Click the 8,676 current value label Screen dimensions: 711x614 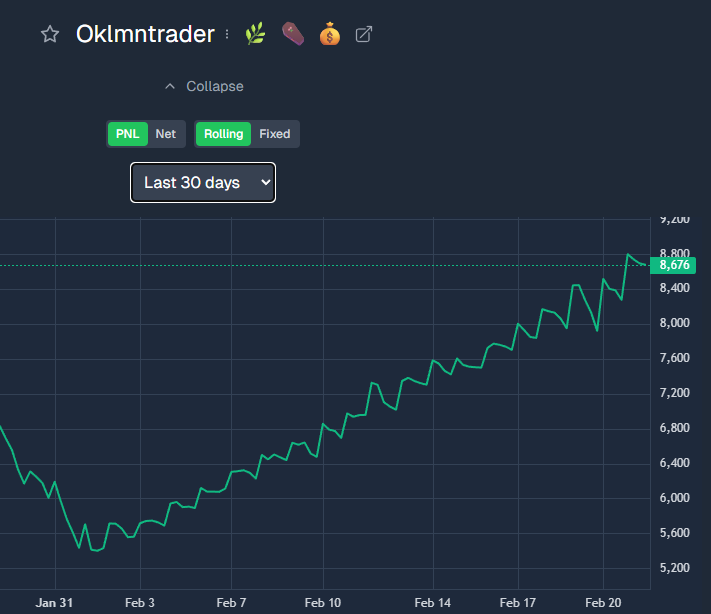pyautogui.click(x=673, y=265)
